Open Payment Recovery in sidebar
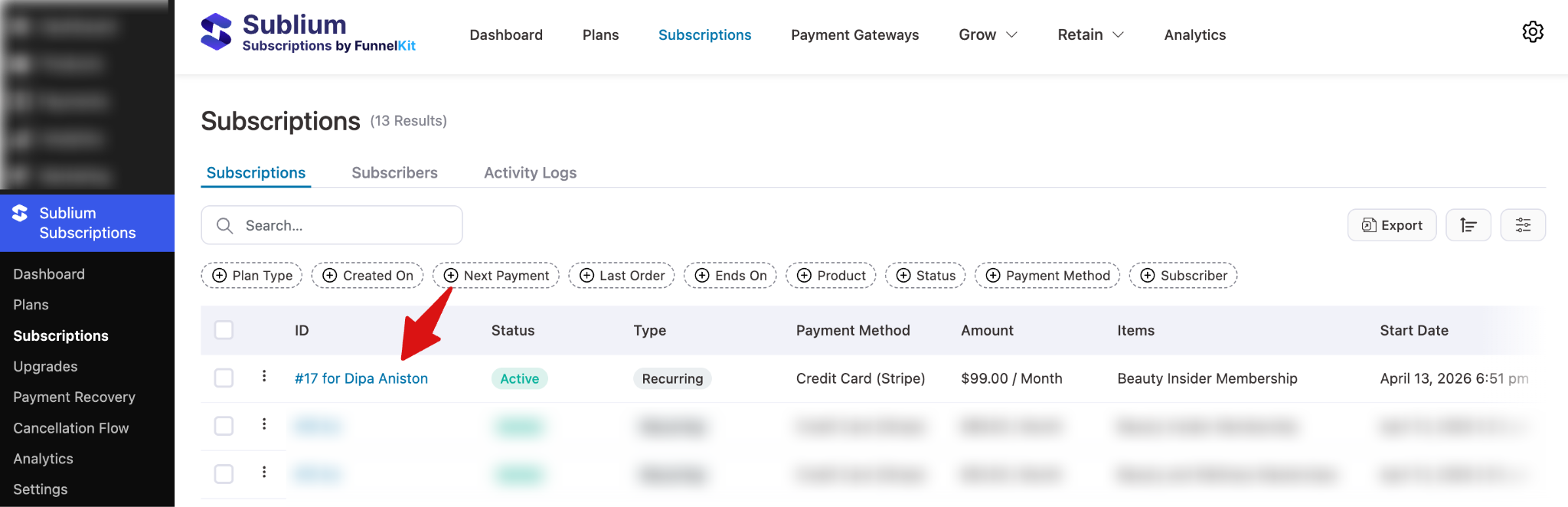 [x=74, y=397]
